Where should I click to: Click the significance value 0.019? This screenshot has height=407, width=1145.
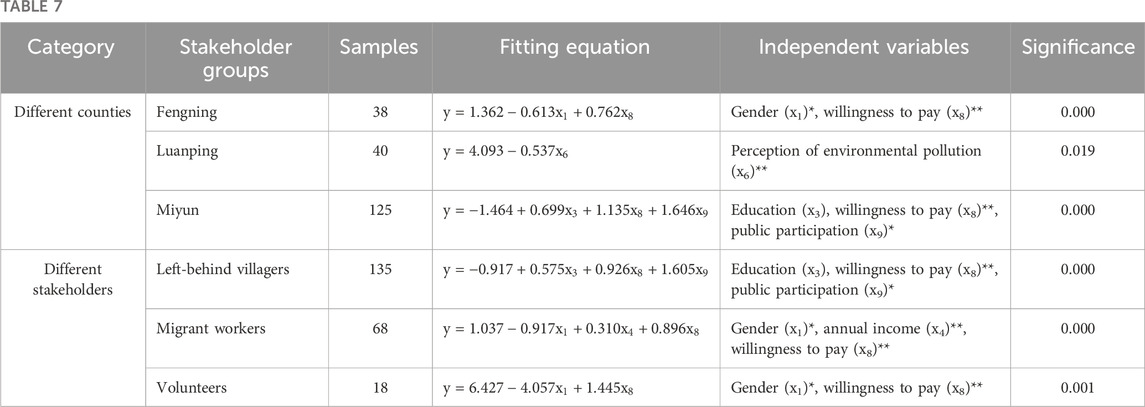pyautogui.click(x=1072, y=161)
